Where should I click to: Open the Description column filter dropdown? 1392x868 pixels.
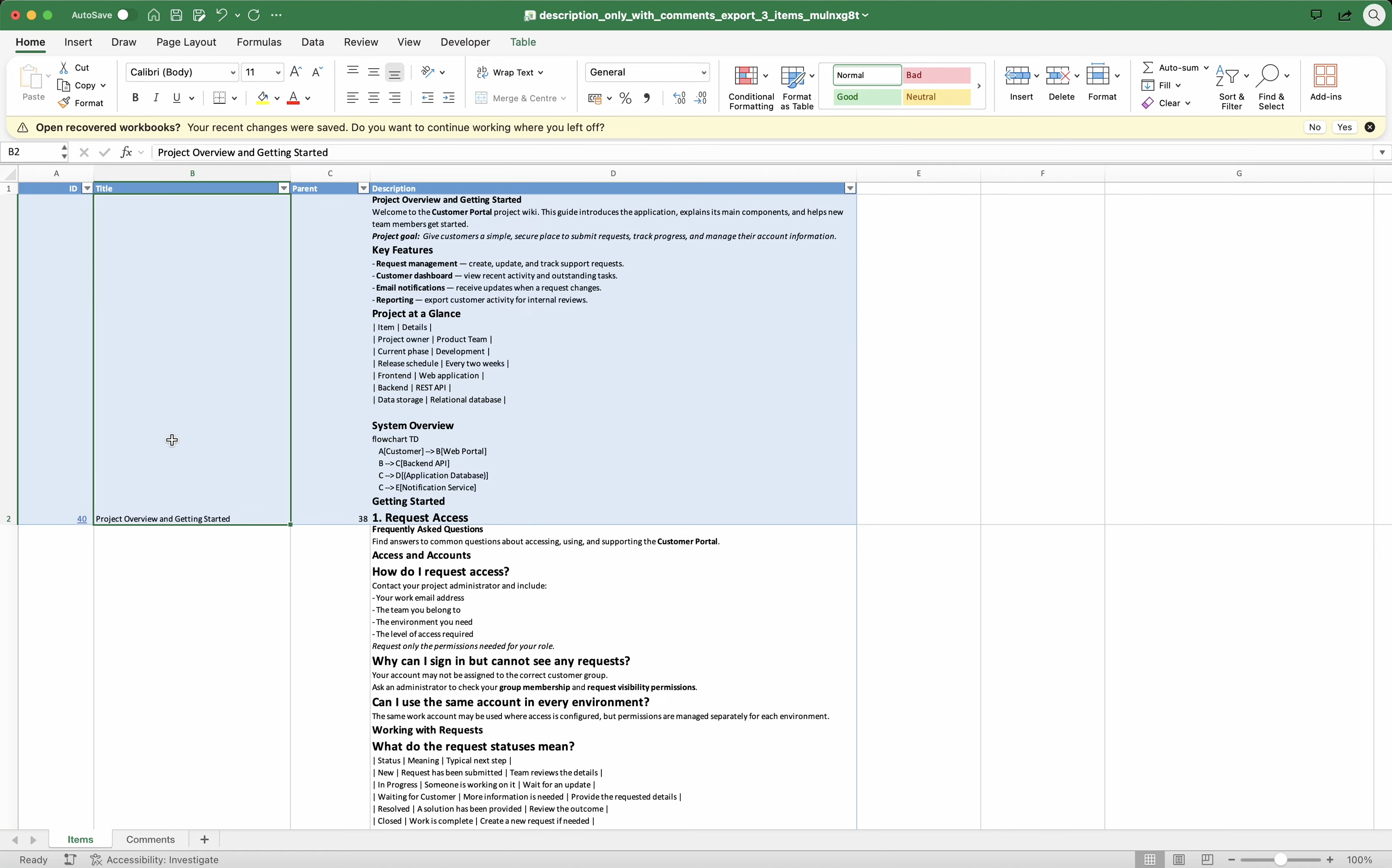[850, 188]
